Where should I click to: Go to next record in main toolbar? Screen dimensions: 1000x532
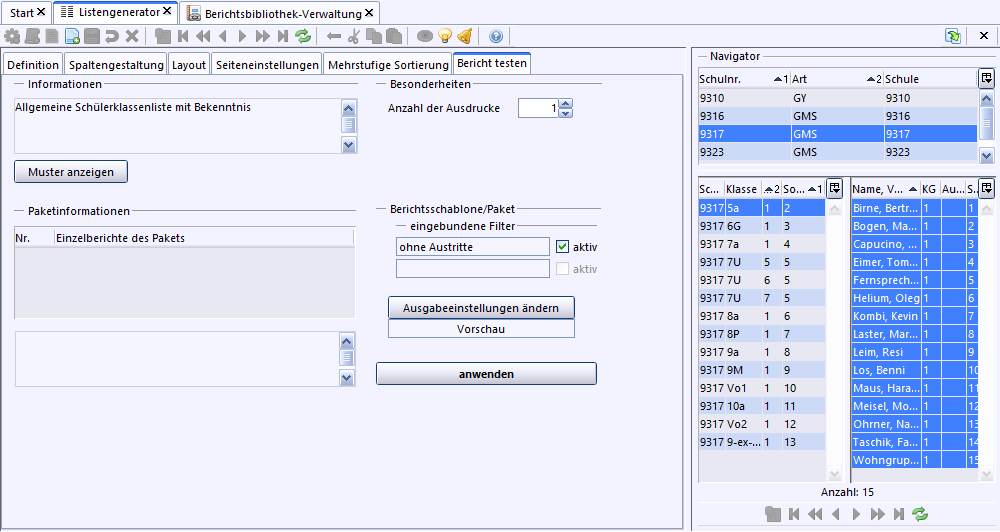pyautogui.click(x=242, y=36)
